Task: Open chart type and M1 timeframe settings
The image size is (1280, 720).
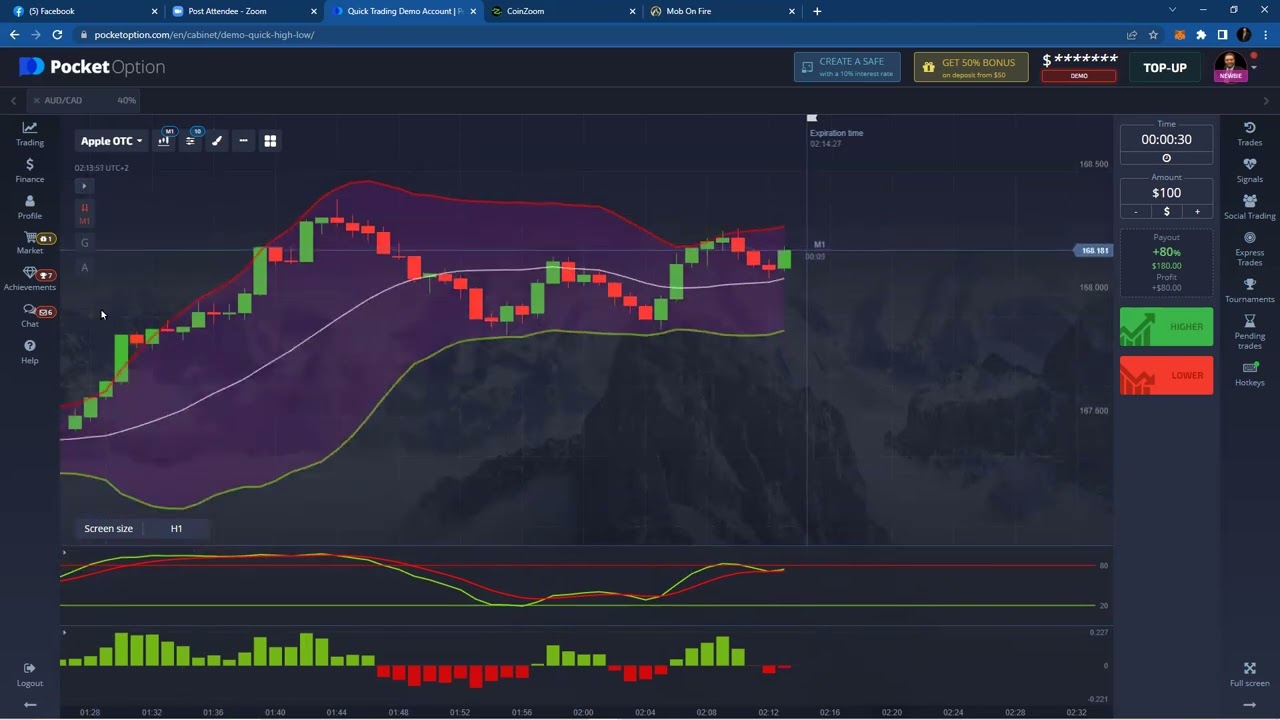Action: (x=164, y=141)
